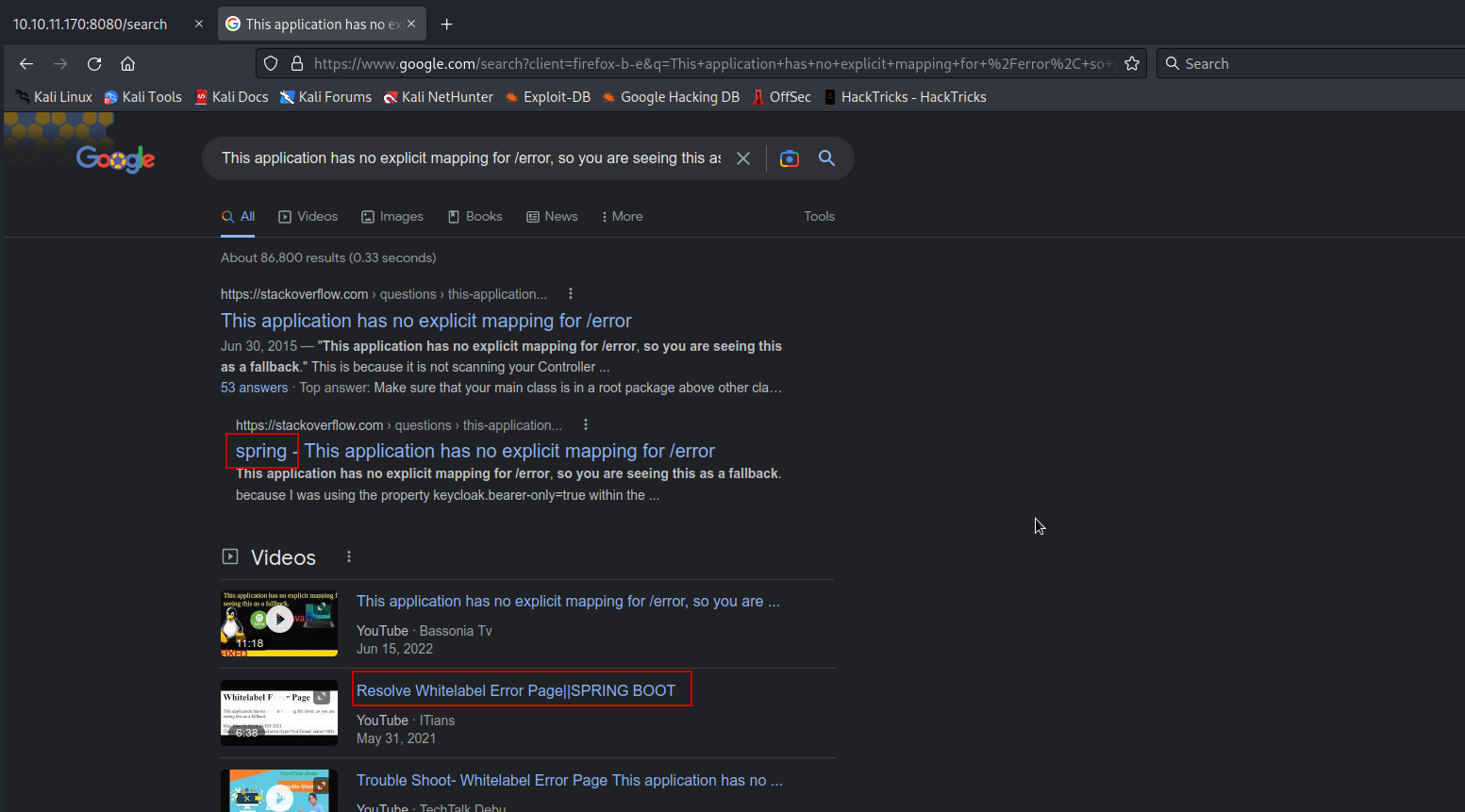Open 'Resolve Whitelabel Error Page||SPRING BOOT' video link
The image size is (1465, 812).
pos(516,690)
